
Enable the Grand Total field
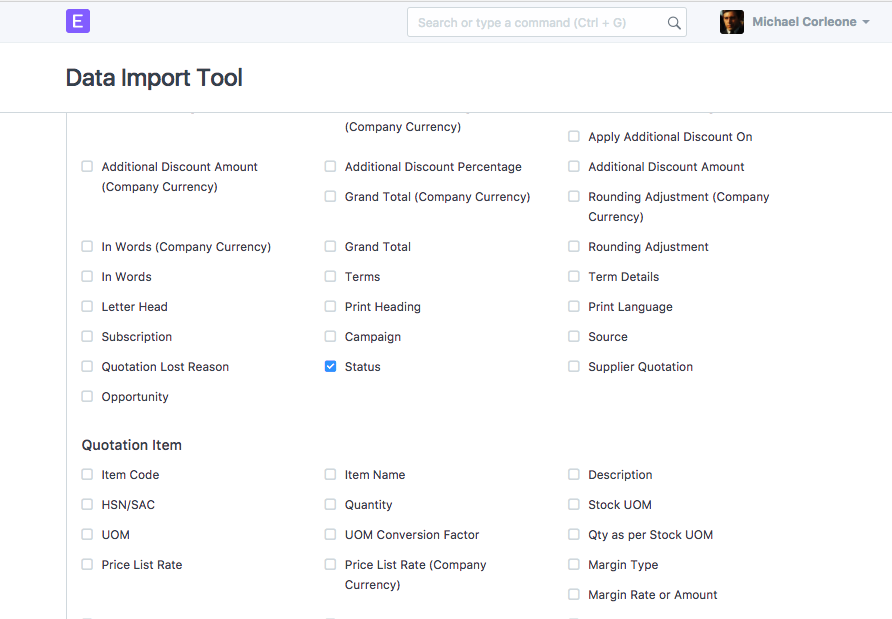[x=330, y=246]
